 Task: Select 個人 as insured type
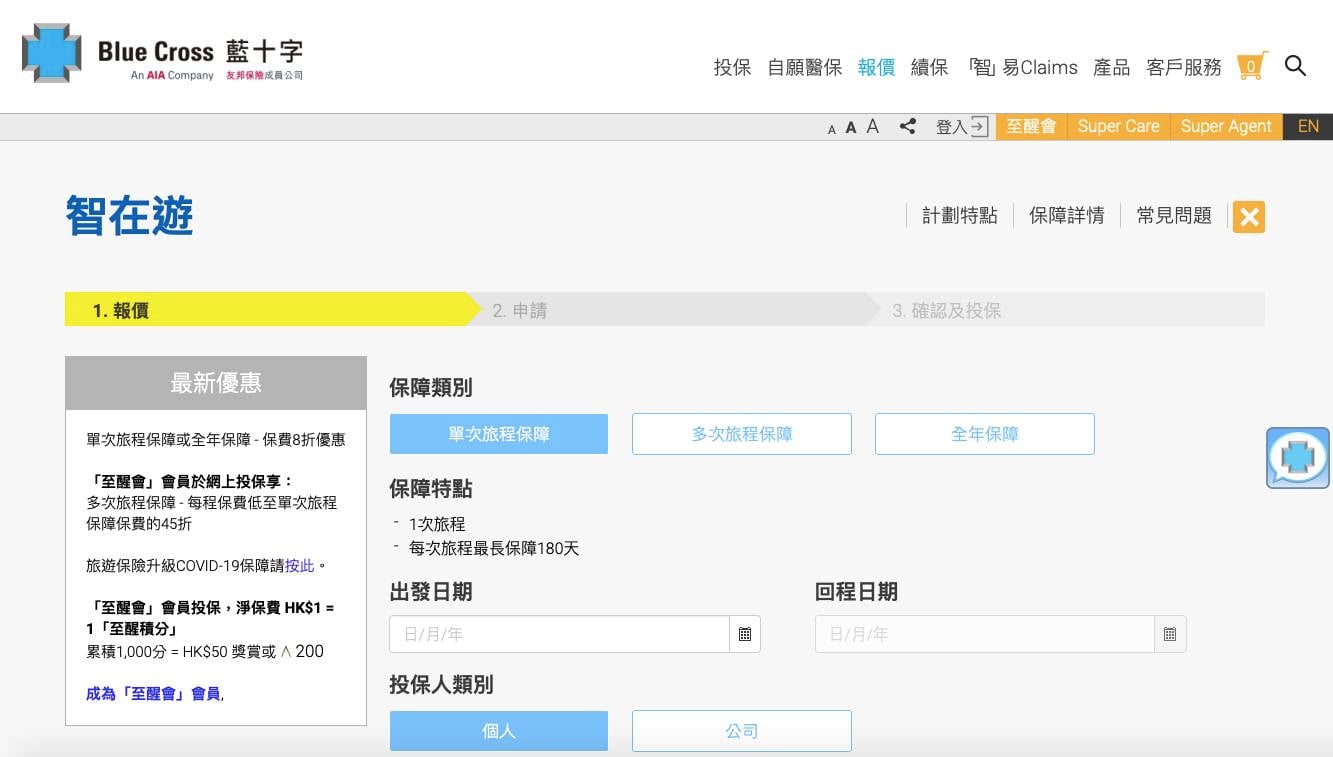(499, 731)
